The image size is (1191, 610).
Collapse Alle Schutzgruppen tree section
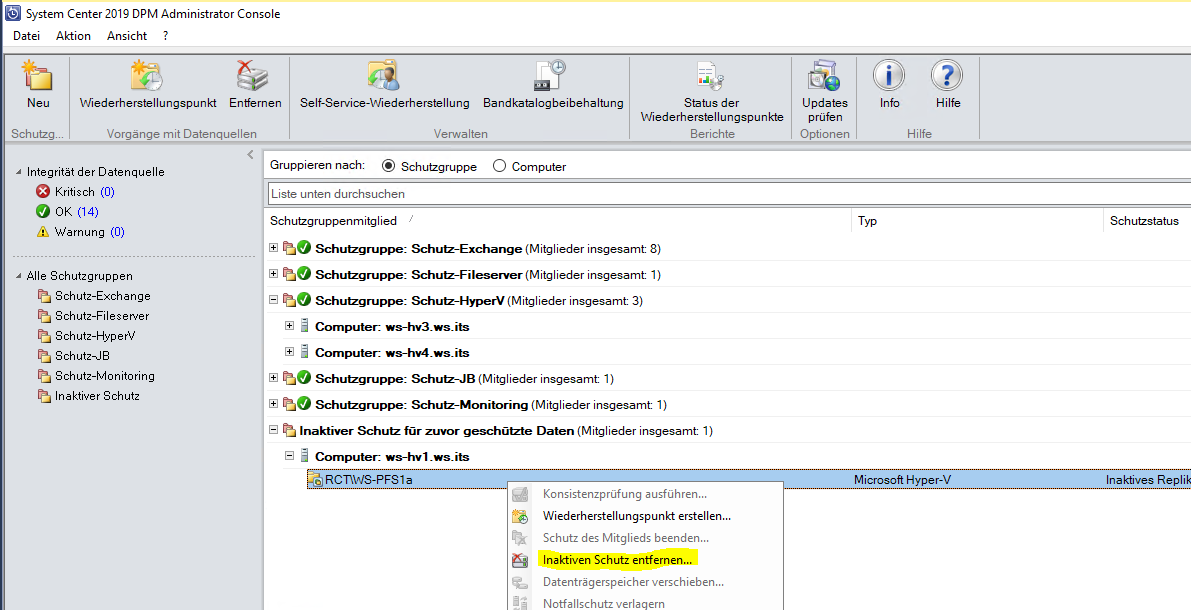[x=19, y=276]
